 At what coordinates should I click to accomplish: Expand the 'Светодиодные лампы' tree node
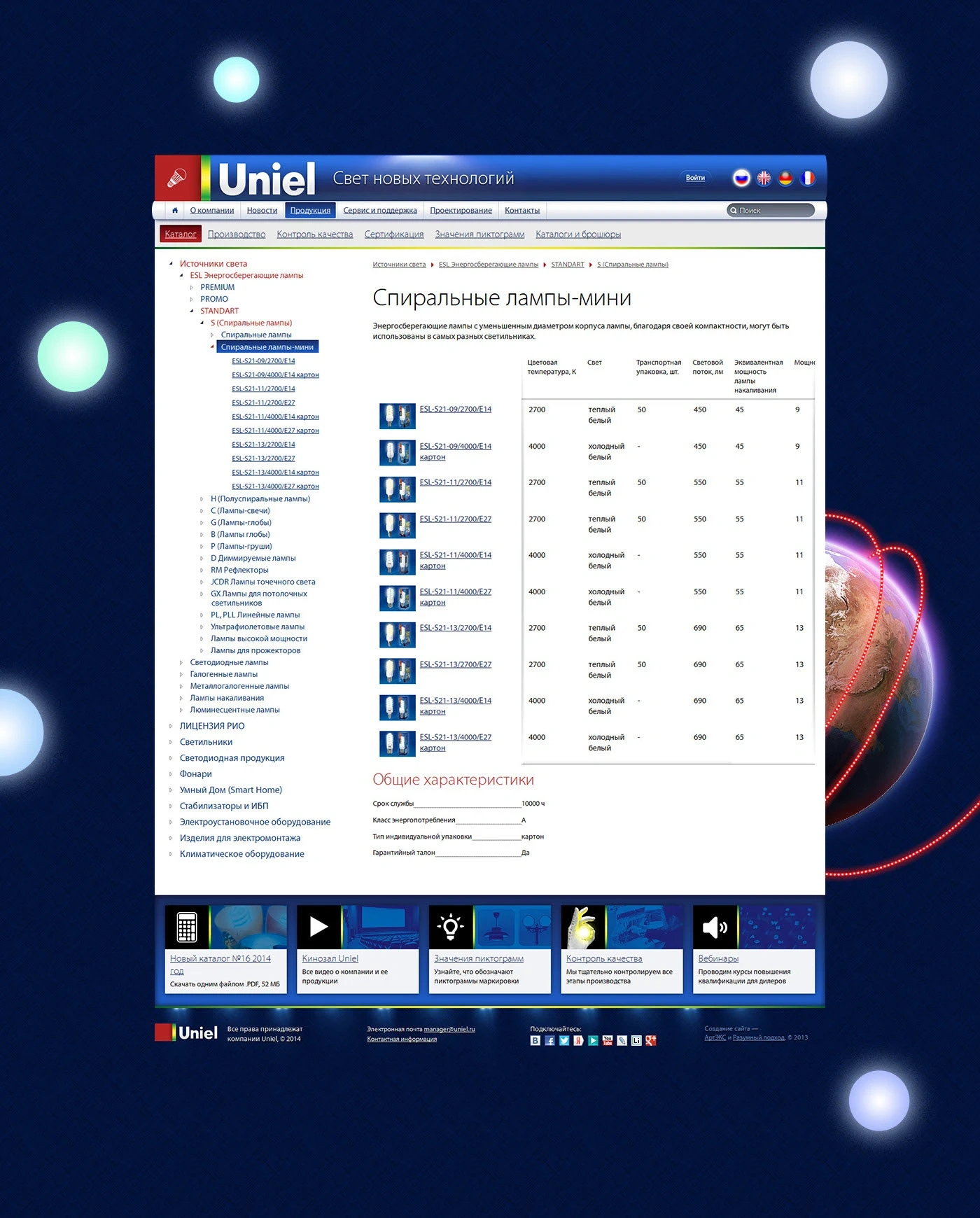(x=181, y=663)
